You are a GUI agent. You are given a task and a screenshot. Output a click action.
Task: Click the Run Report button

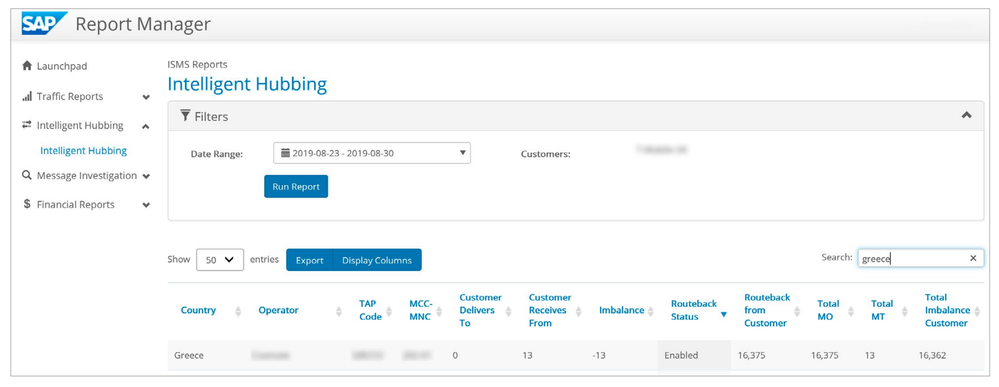[296, 187]
